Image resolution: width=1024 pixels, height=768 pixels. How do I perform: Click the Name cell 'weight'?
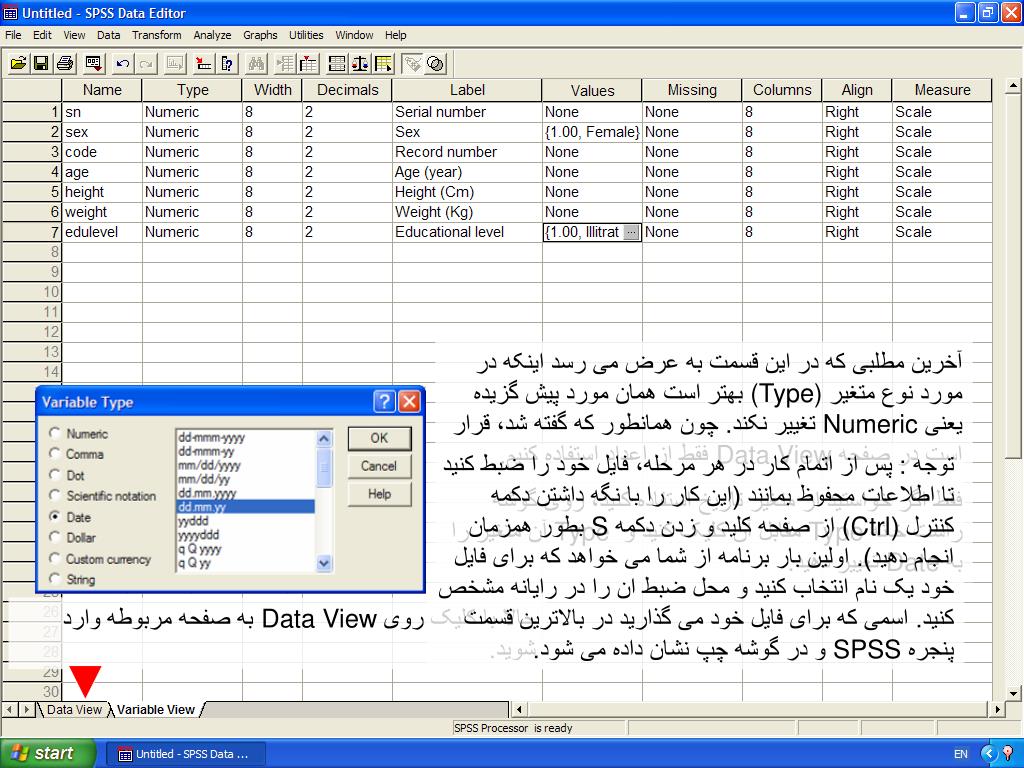tap(102, 212)
